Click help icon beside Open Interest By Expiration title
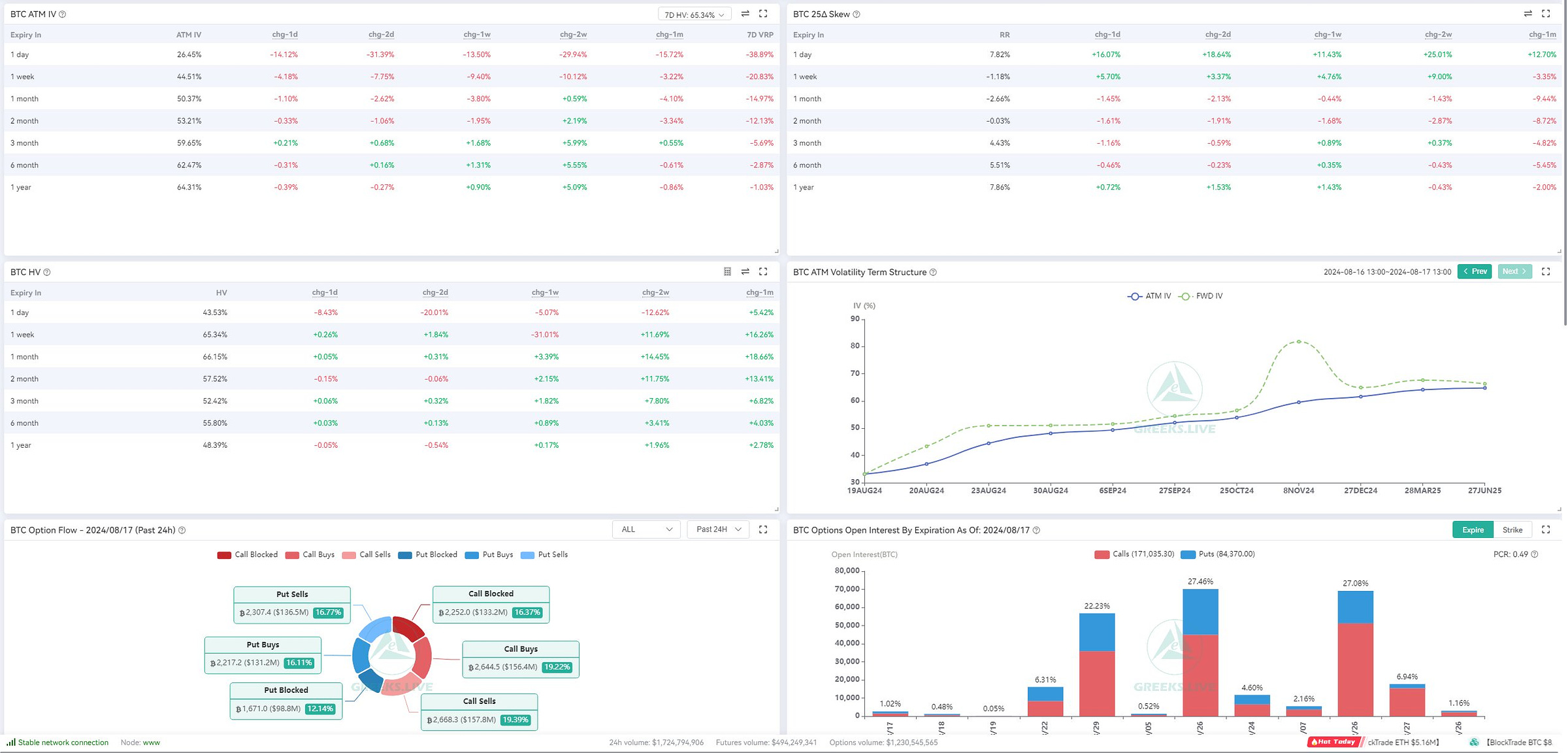The width and height of the screenshot is (1568, 753). coord(1036,530)
